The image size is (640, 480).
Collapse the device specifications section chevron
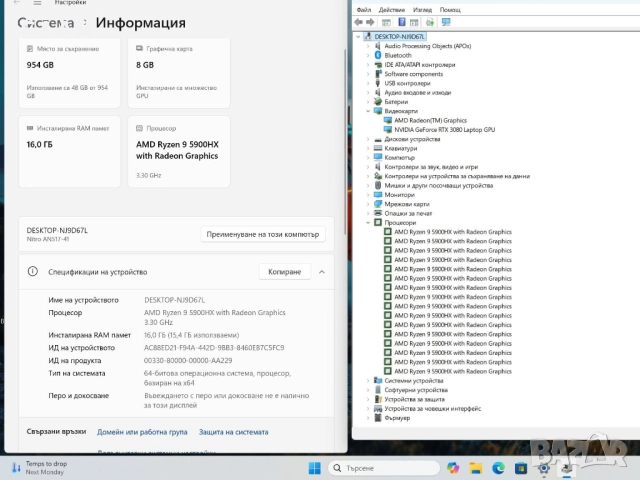[322, 271]
